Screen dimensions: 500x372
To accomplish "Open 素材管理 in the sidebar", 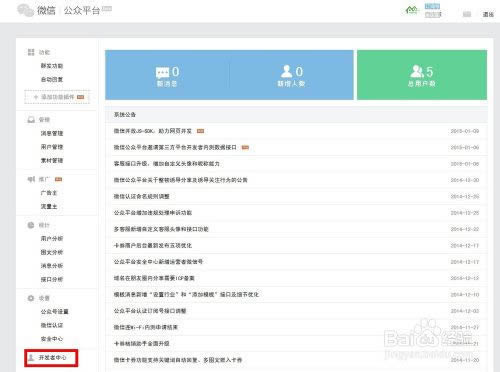I will (x=52, y=160).
